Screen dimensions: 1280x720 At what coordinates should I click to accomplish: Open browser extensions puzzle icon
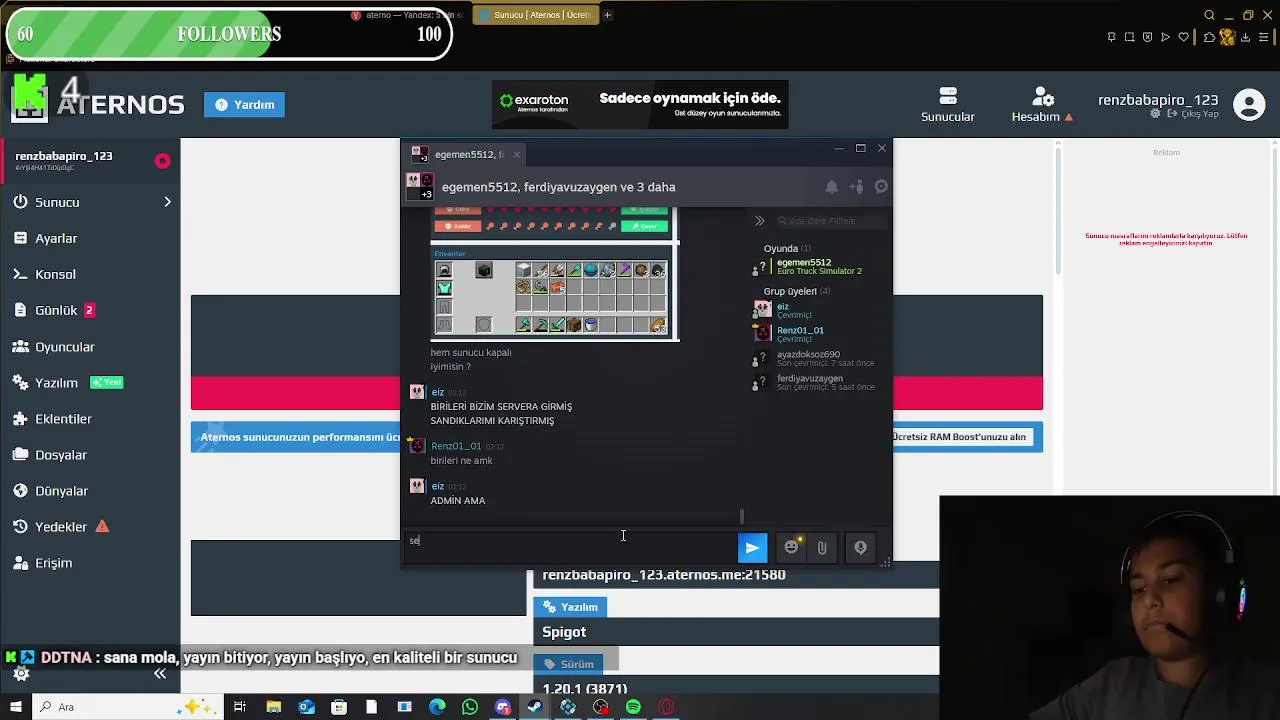point(1209,37)
